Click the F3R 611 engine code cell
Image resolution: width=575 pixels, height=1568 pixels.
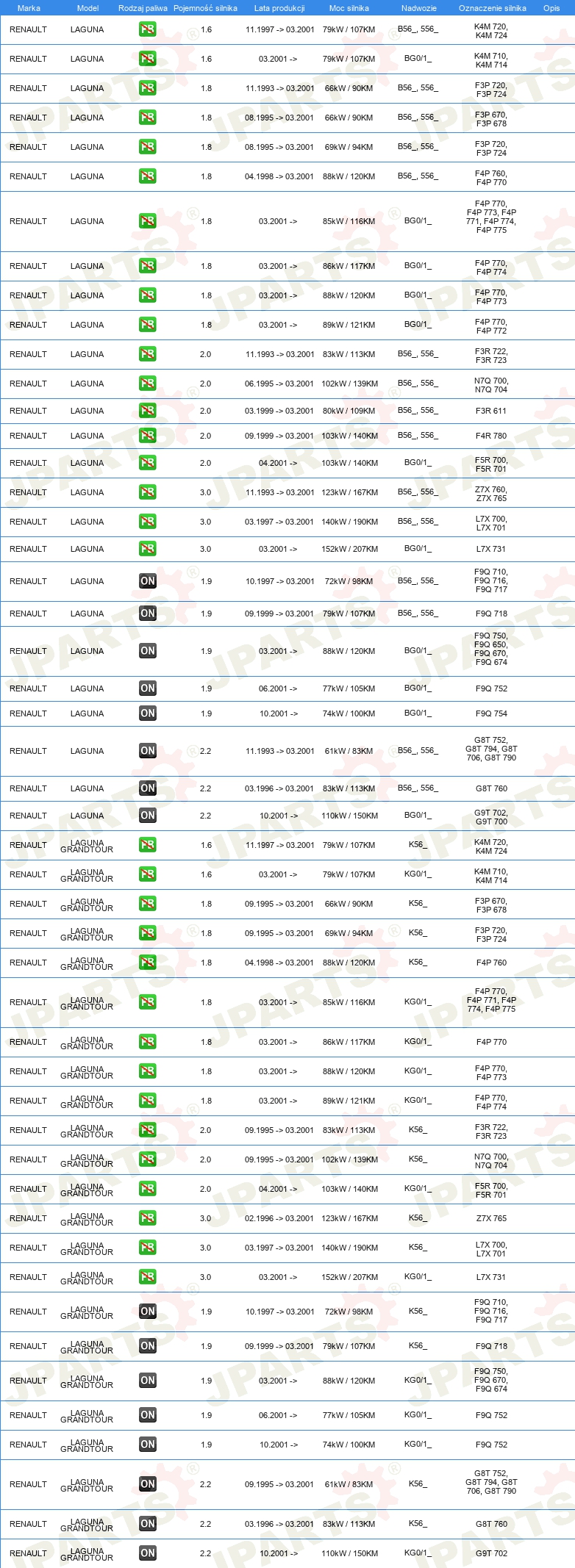coord(490,411)
